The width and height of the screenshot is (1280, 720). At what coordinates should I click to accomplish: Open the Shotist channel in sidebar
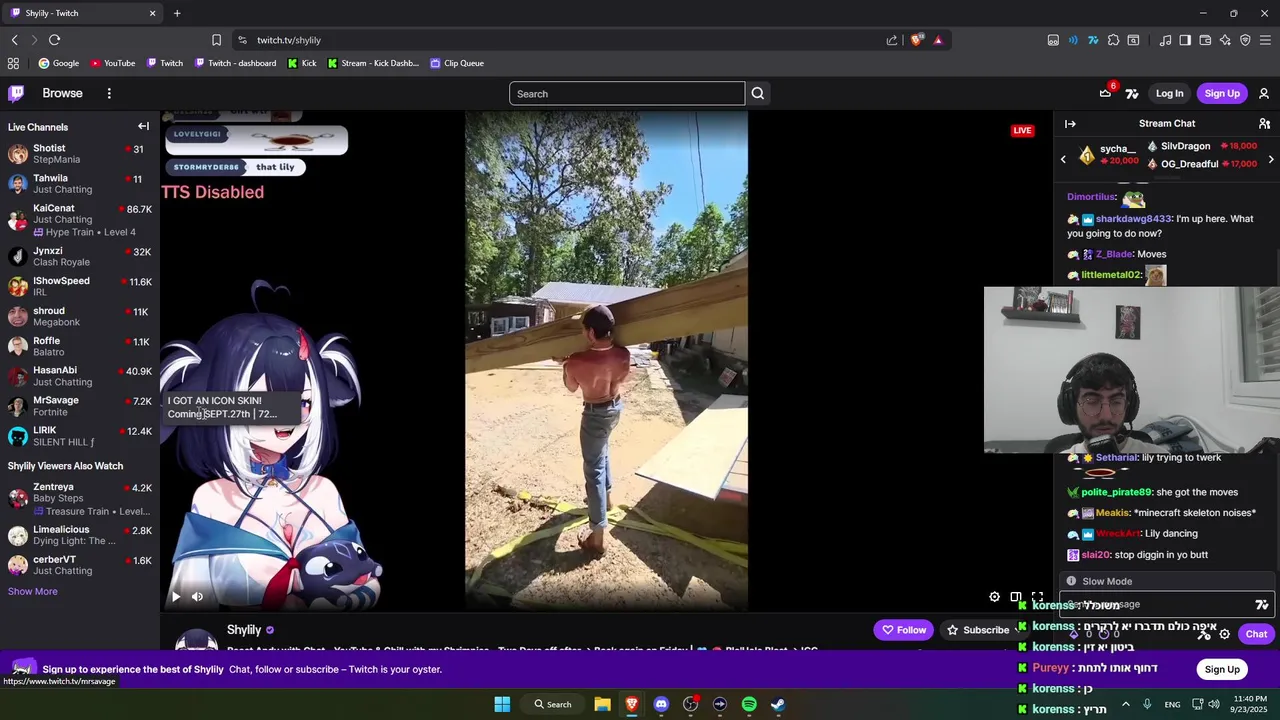point(80,154)
